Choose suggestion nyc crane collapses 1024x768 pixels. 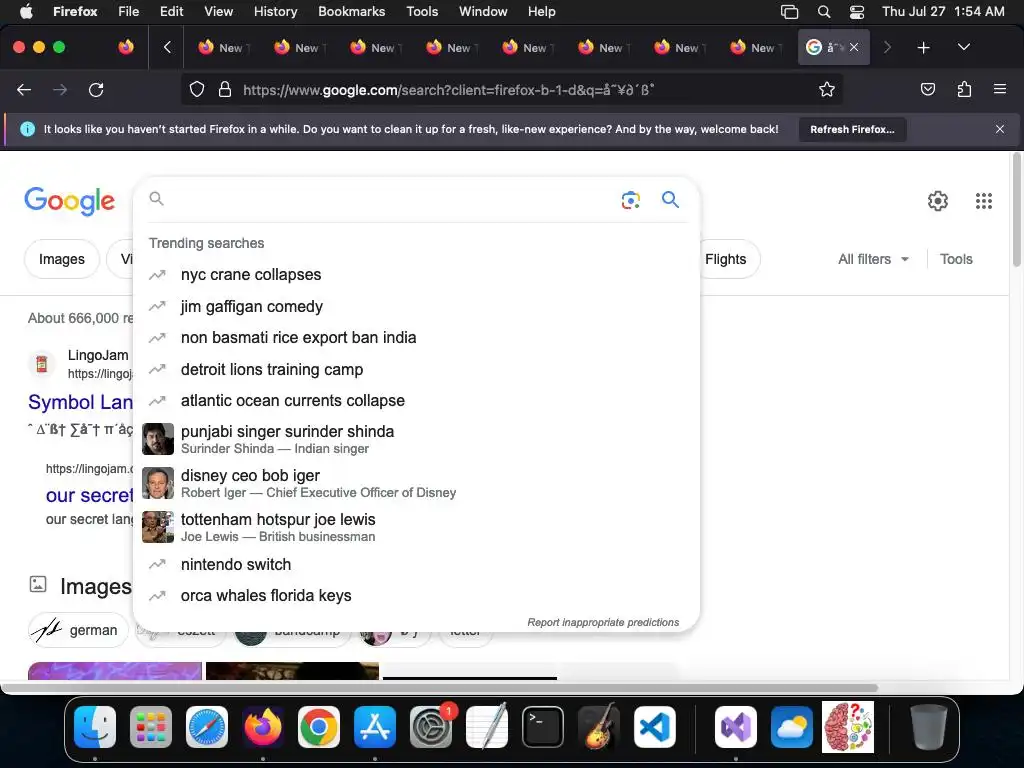click(x=415, y=275)
